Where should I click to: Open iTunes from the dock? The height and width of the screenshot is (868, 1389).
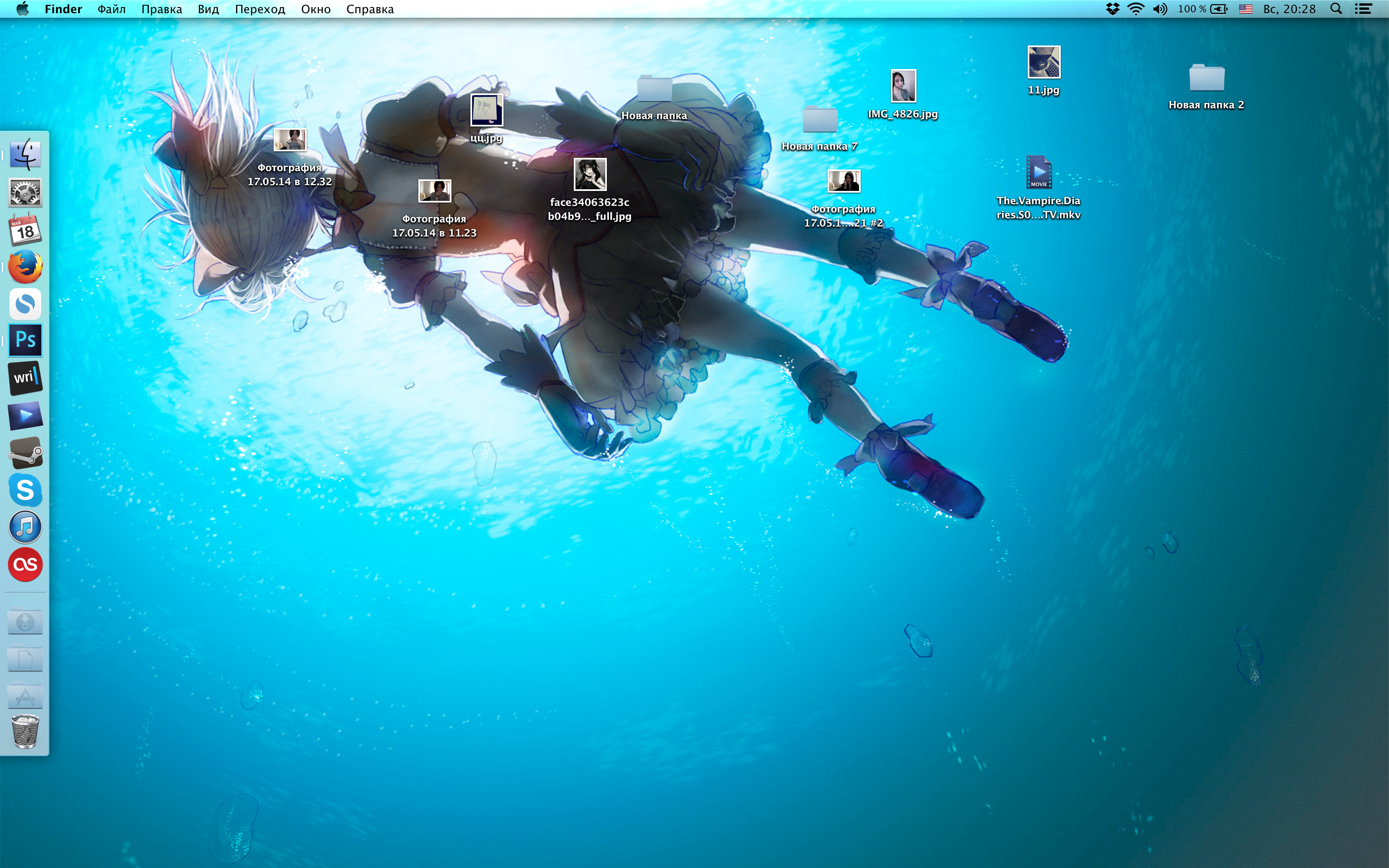(25, 527)
